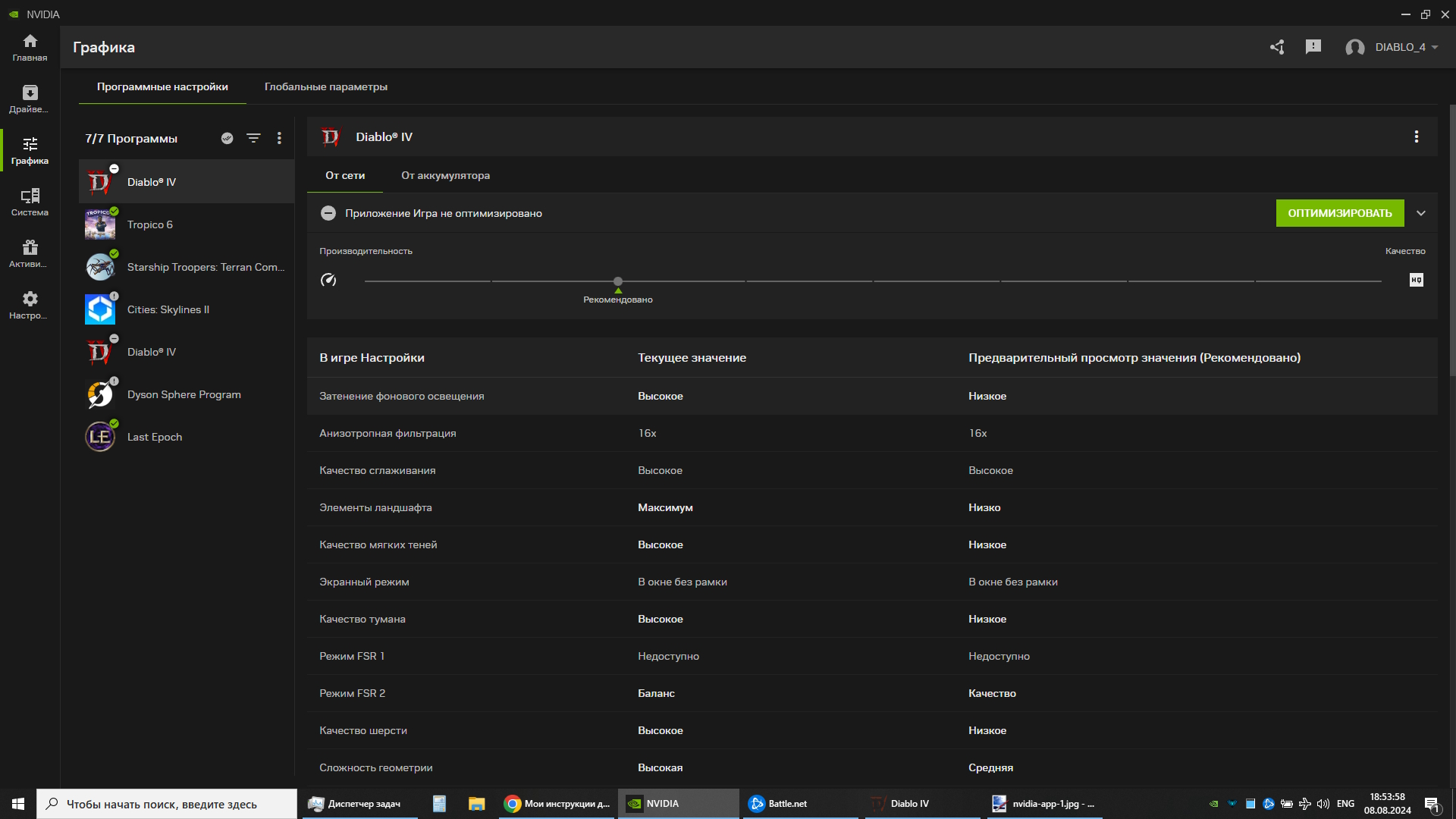Switch to Diablo IV taskbar window

[x=922, y=804]
